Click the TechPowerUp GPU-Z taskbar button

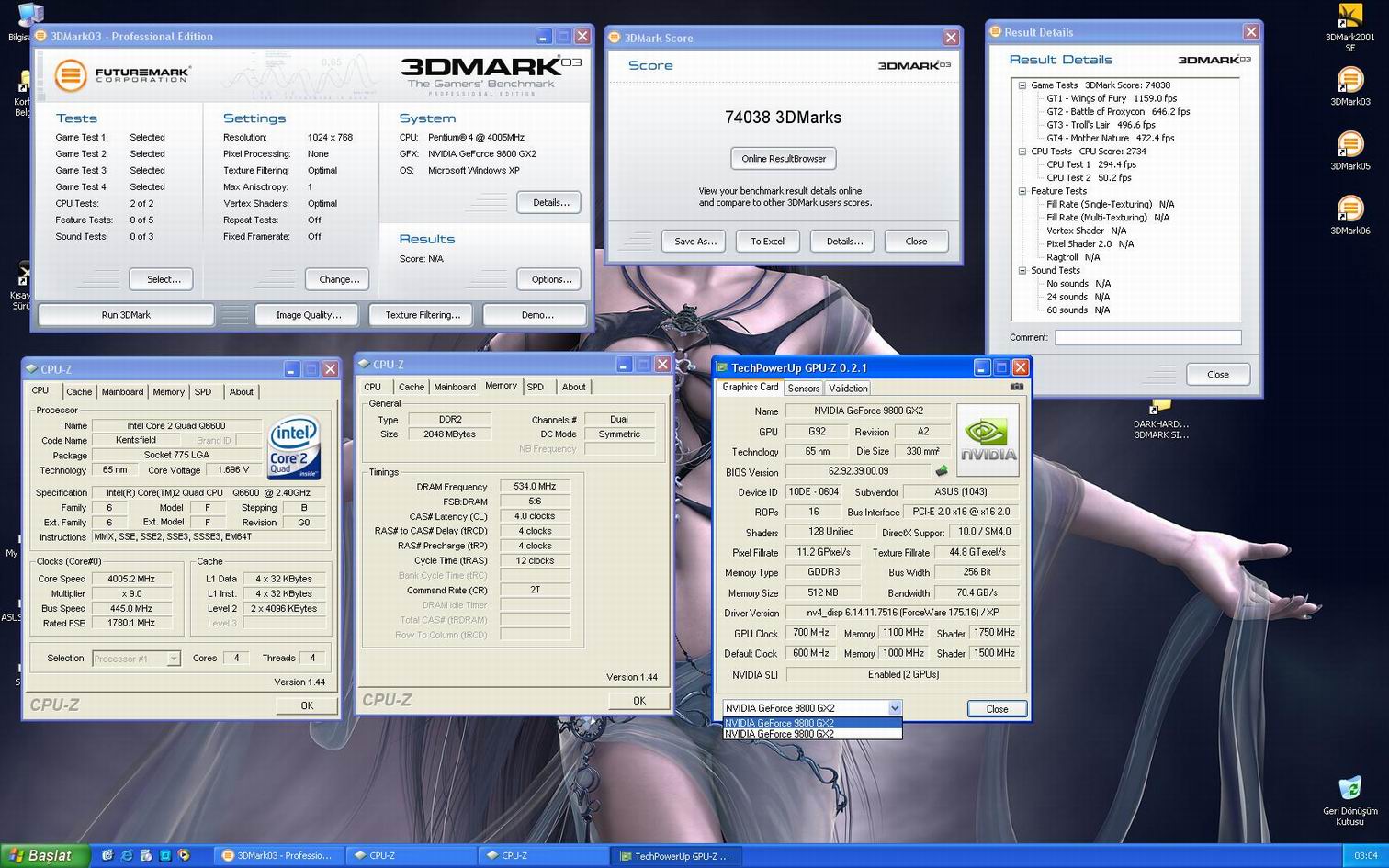[676, 855]
